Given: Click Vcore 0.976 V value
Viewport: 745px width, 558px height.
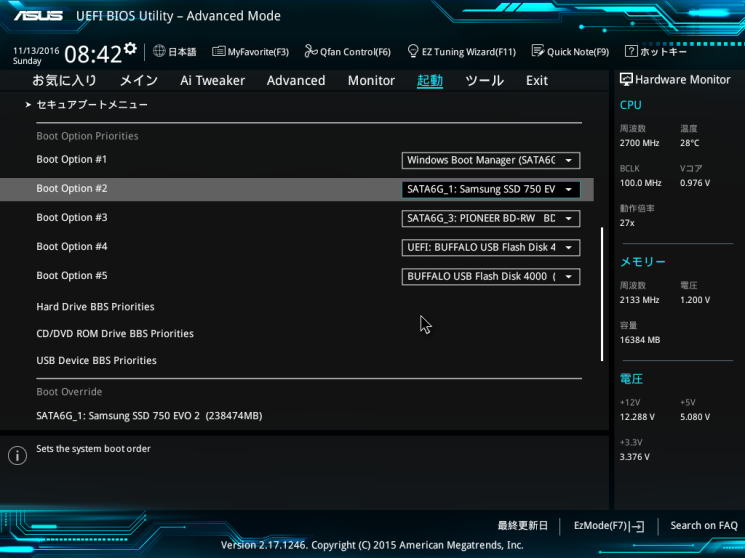Looking at the screenshot, I should (695, 183).
